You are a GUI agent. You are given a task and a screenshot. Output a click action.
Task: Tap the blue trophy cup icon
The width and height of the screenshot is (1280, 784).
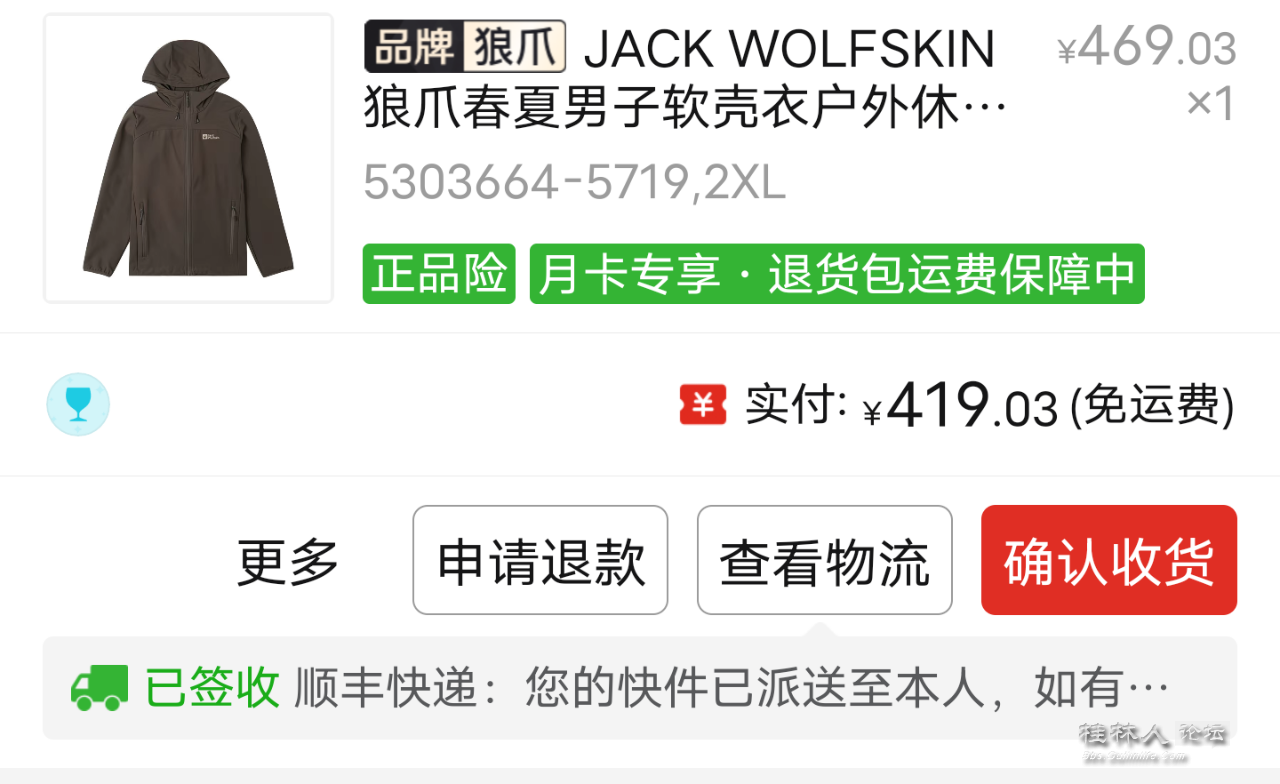(x=78, y=404)
